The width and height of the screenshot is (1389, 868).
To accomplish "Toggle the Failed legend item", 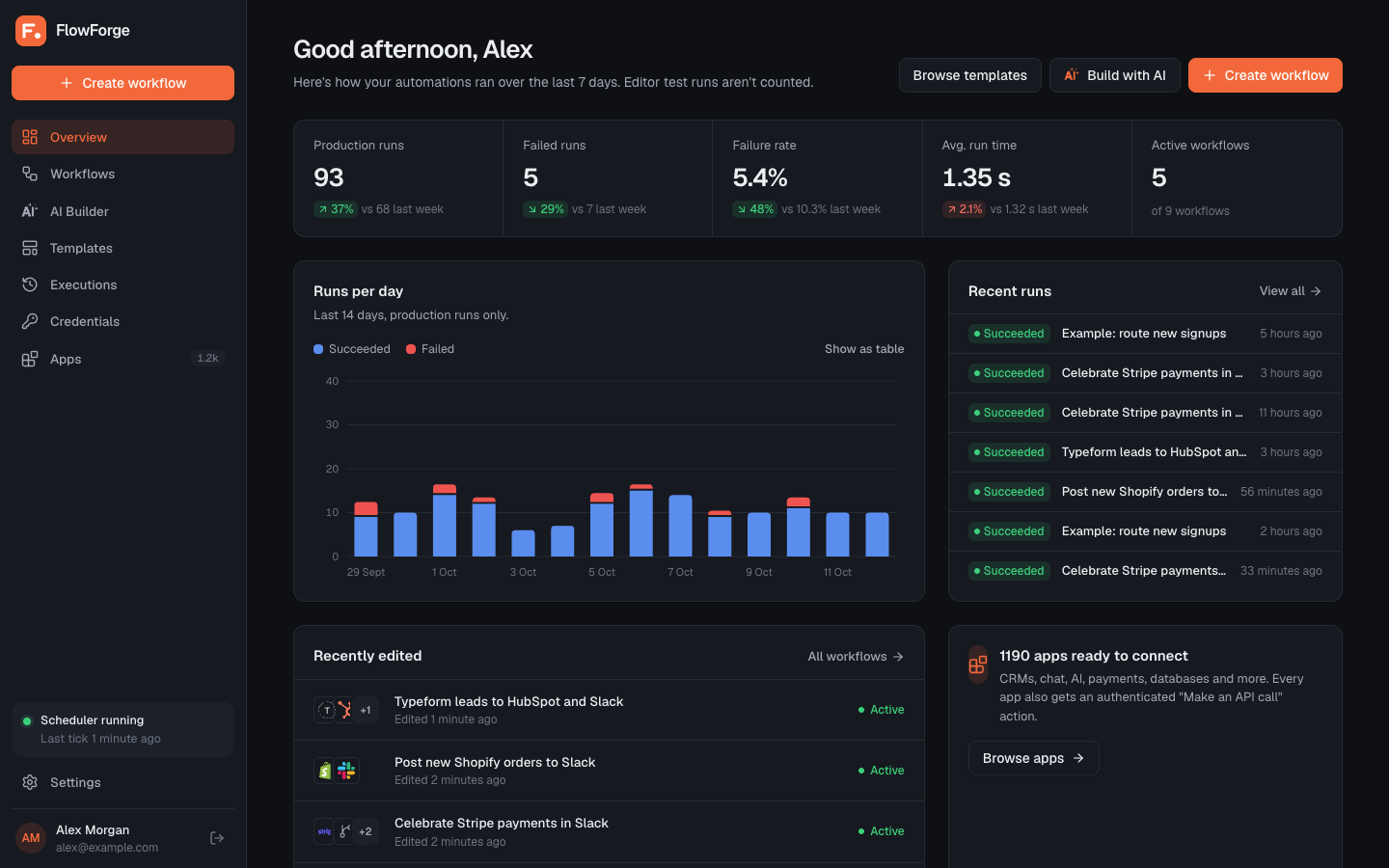I will [x=430, y=349].
